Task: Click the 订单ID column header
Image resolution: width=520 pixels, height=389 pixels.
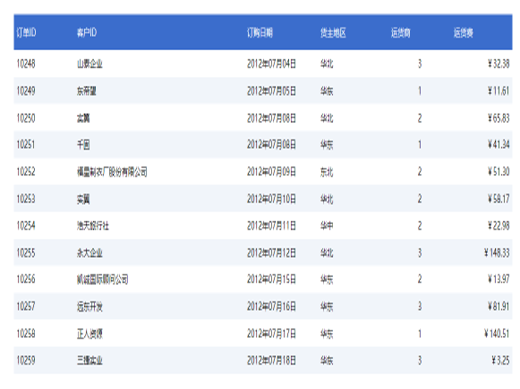Action: coord(26,33)
